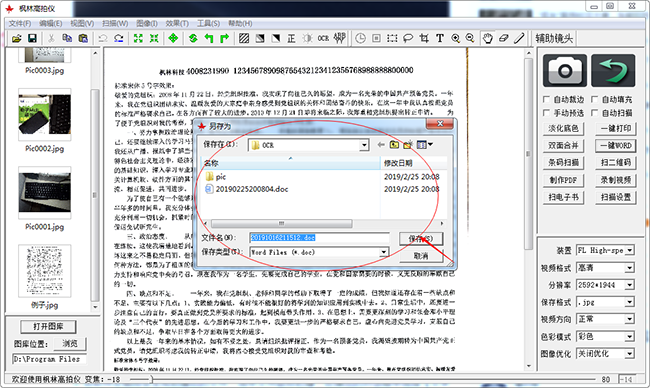
Task: Click the green expand-to-fullscreen icon
Action: click(138, 39)
